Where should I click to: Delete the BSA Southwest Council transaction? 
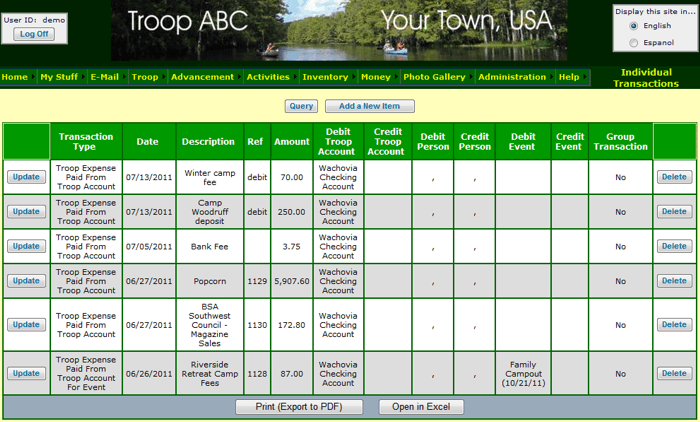pos(674,325)
